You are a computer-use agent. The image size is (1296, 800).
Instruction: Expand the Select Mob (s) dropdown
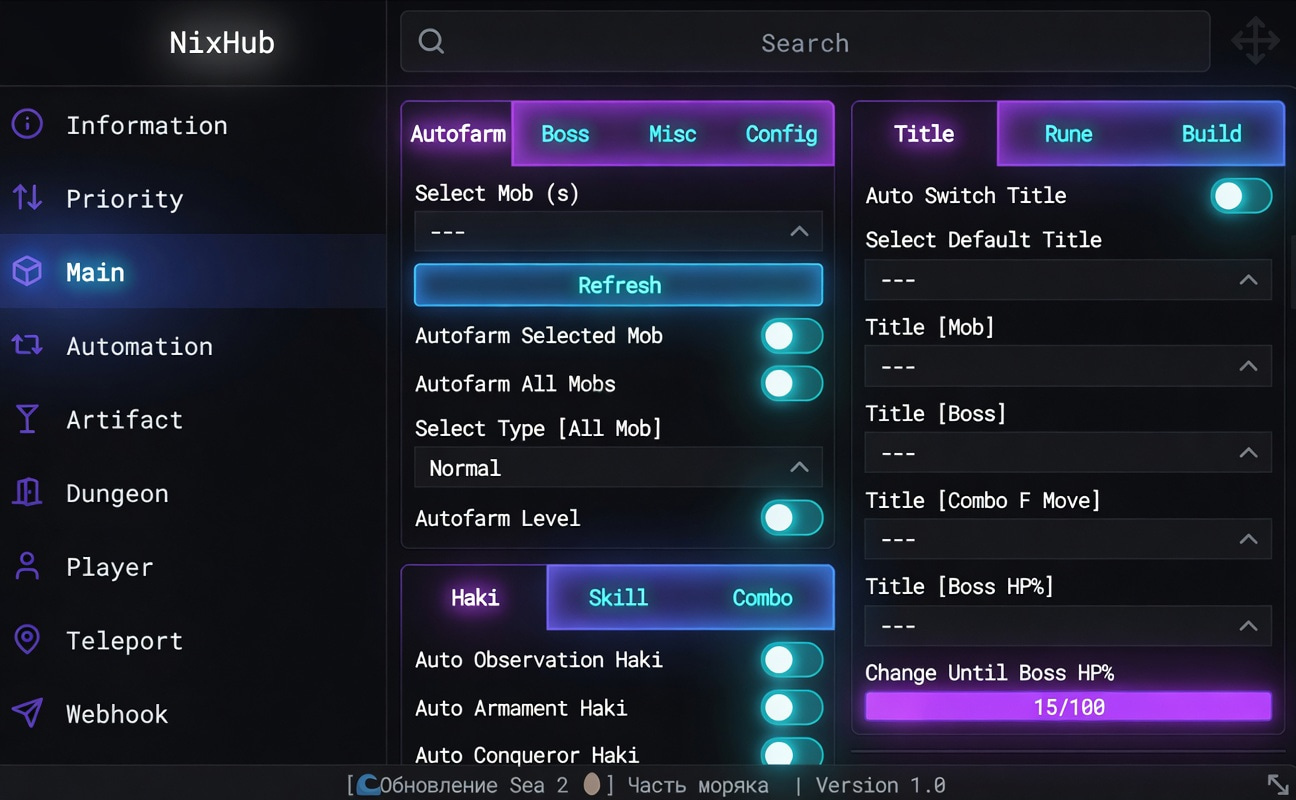pos(618,232)
